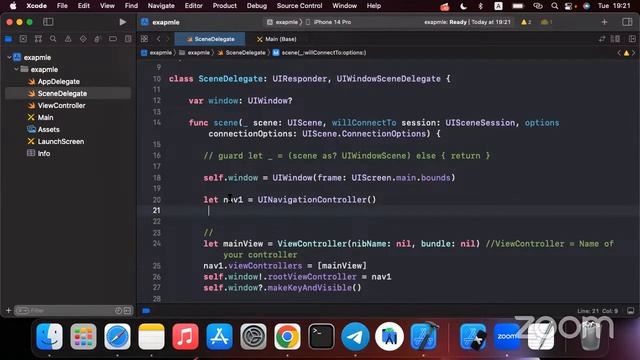Add an editor on the right

click(x=632, y=39)
